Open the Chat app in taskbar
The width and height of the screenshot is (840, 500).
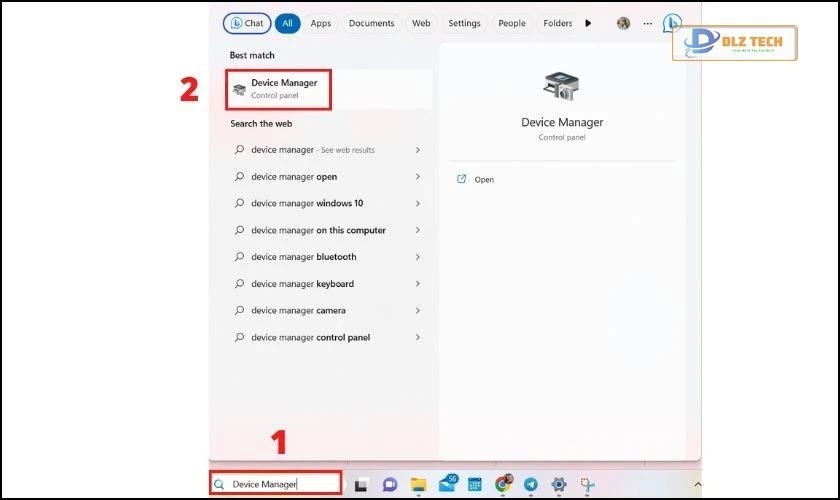pyautogui.click(x=389, y=484)
